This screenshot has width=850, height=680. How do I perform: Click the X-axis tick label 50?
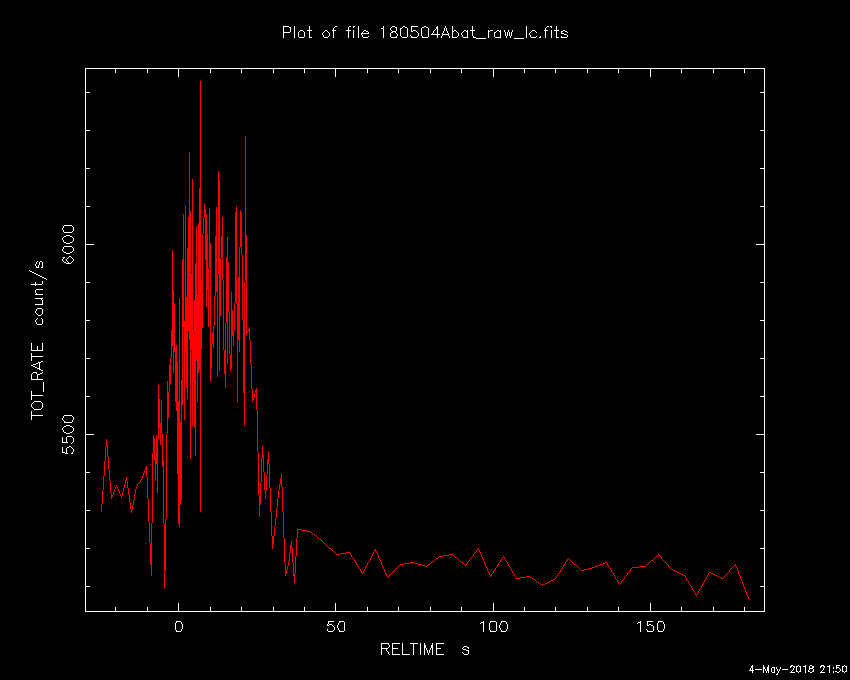pos(336,627)
